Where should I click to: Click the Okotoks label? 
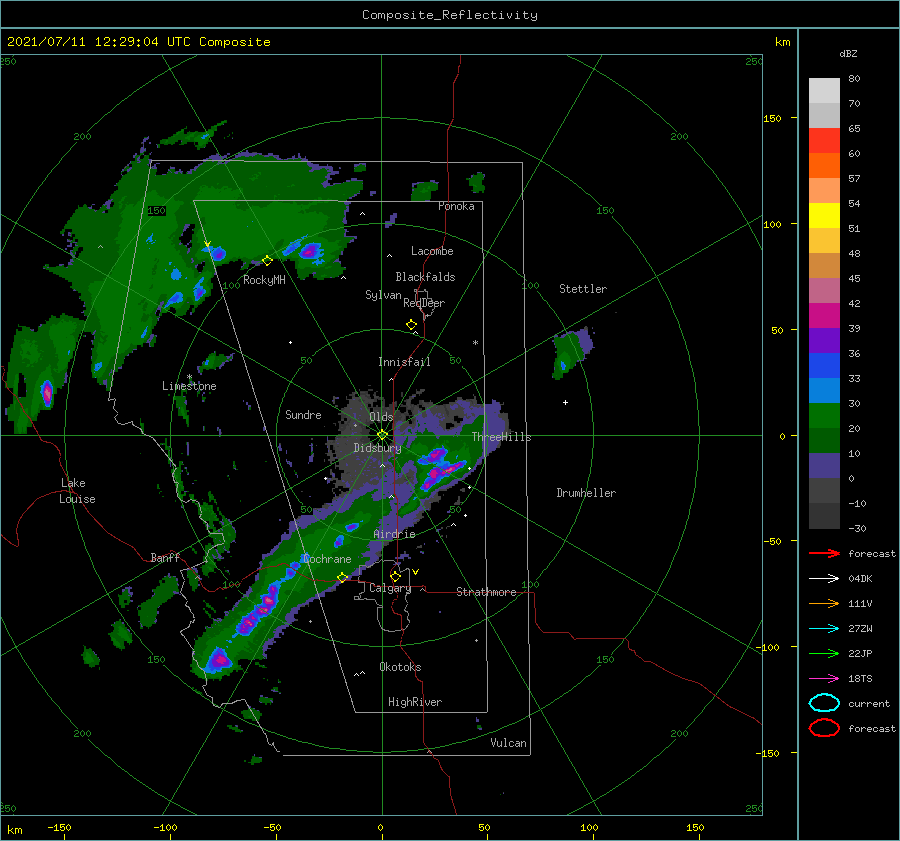tap(400, 667)
